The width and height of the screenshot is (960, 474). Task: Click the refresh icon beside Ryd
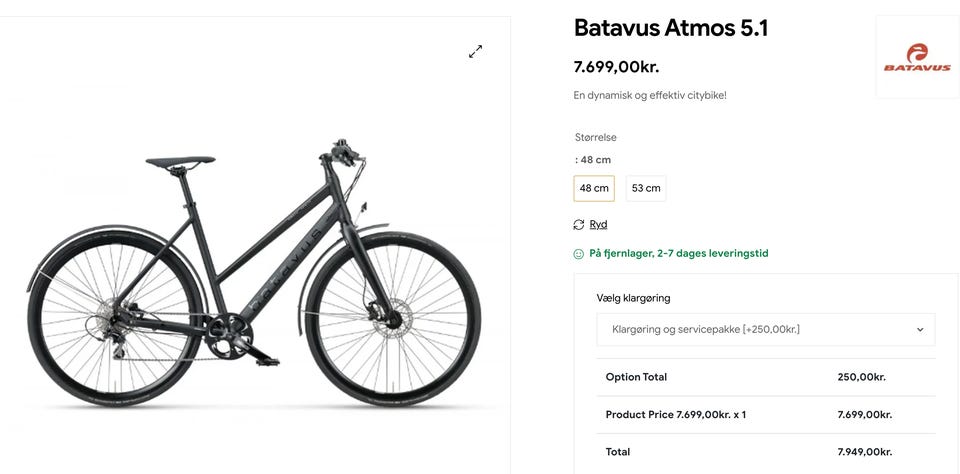[x=579, y=225]
